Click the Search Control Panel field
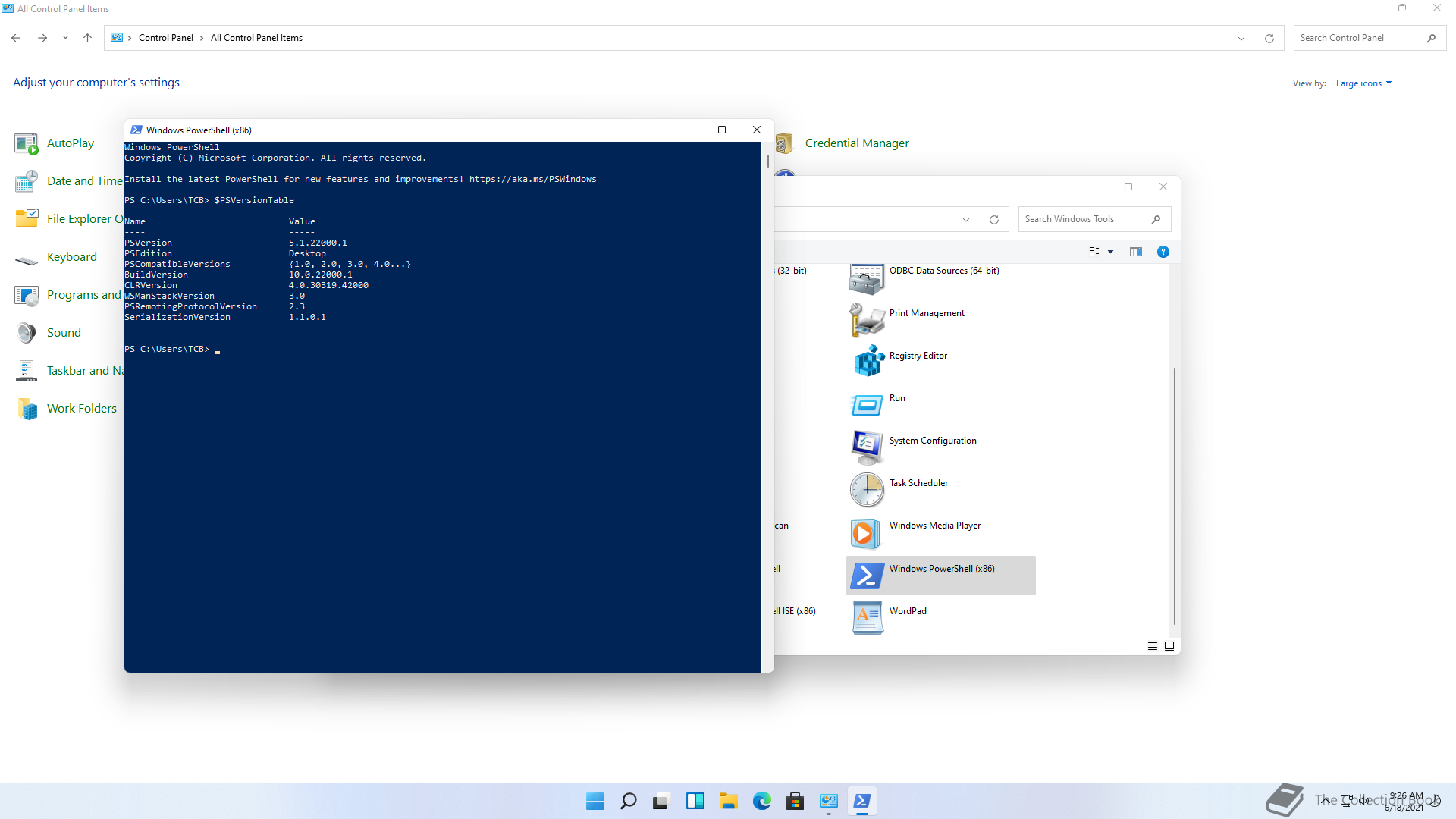The height and width of the screenshot is (819, 1456). point(1370,38)
